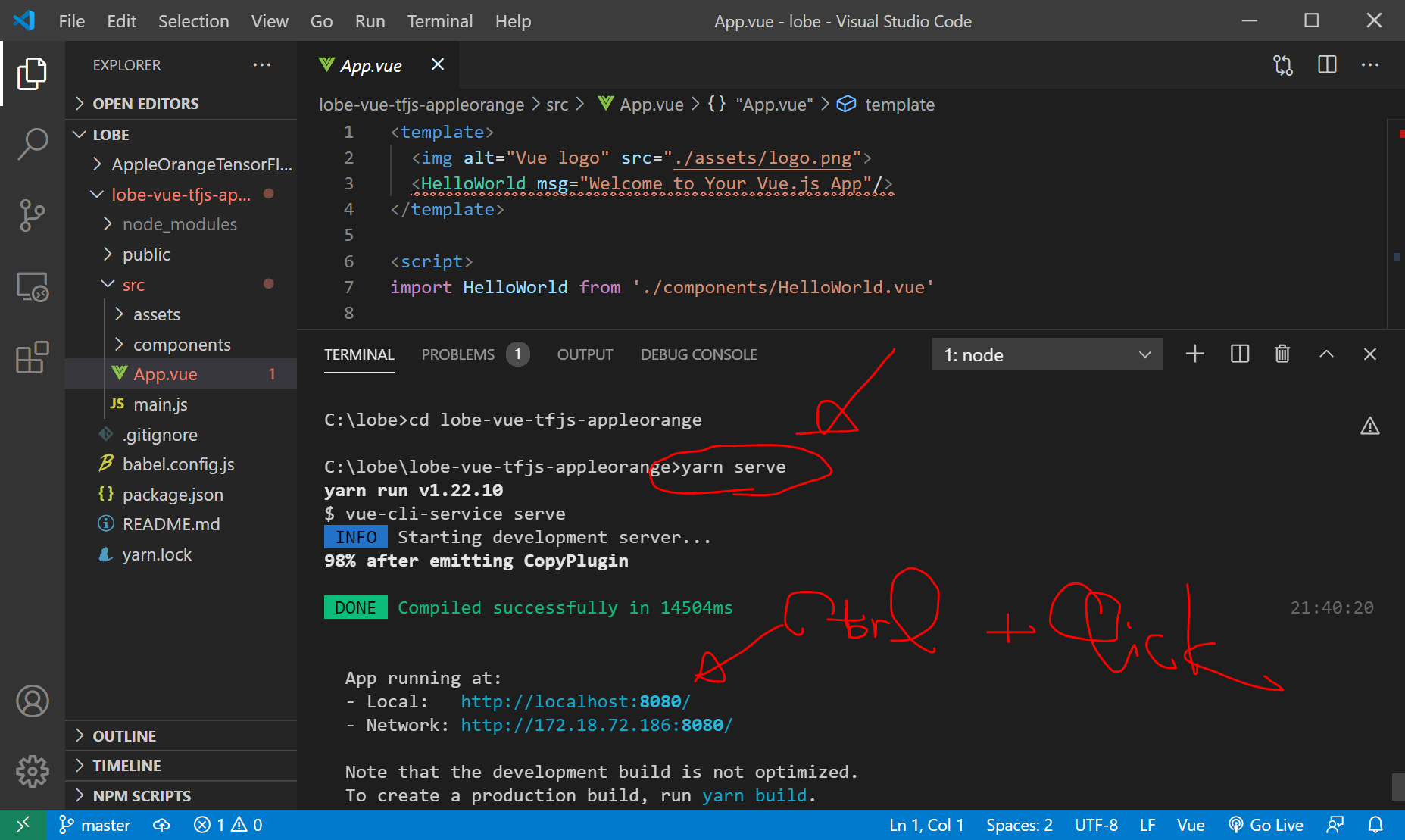Collapse the LOBE workspace section

click(x=181, y=135)
